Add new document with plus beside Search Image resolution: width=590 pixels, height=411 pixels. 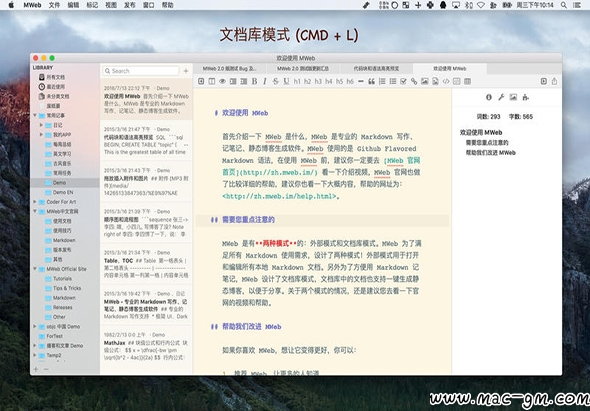tap(186, 71)
